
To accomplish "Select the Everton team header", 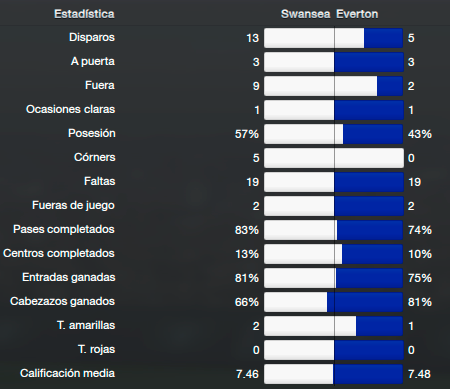I will coord(357,14).
